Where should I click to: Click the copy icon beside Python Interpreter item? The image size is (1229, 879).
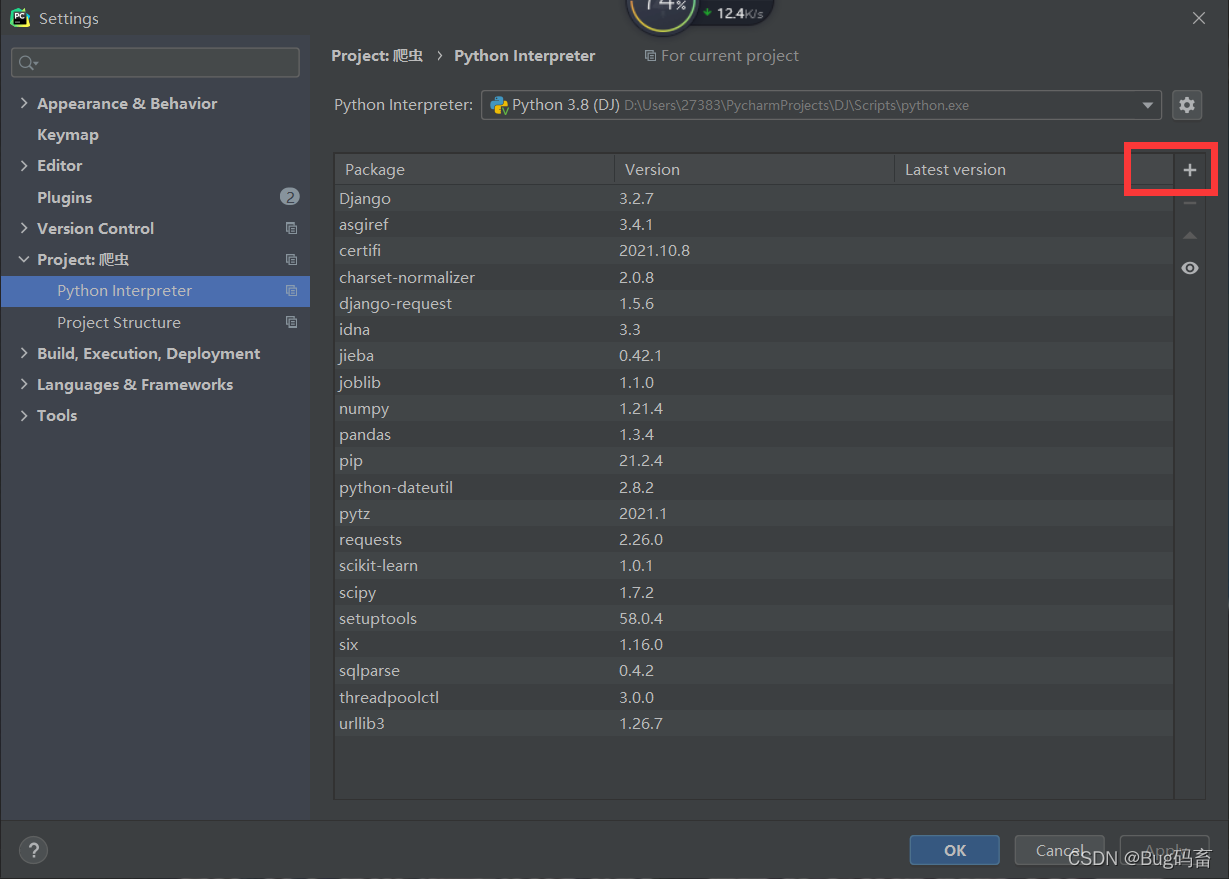coord(291,291)
